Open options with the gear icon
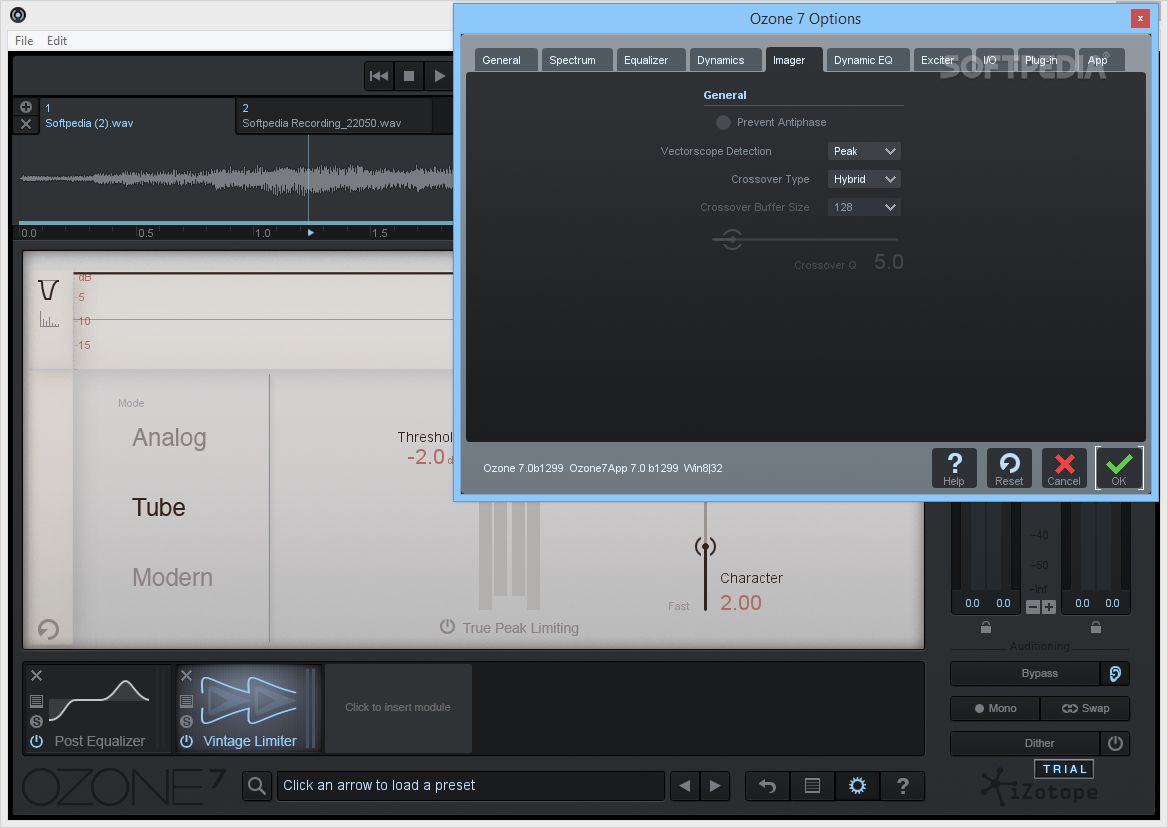1168x828 pixels. [x=857, y=786]
